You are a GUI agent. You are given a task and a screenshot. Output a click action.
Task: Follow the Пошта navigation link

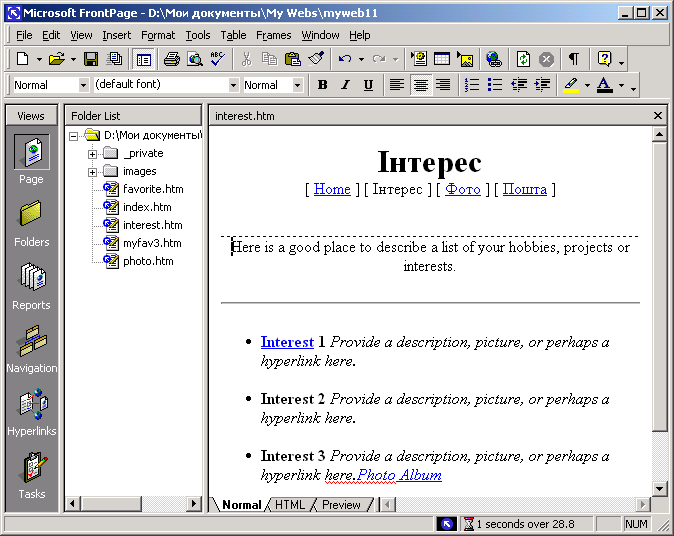click(524, 189)
